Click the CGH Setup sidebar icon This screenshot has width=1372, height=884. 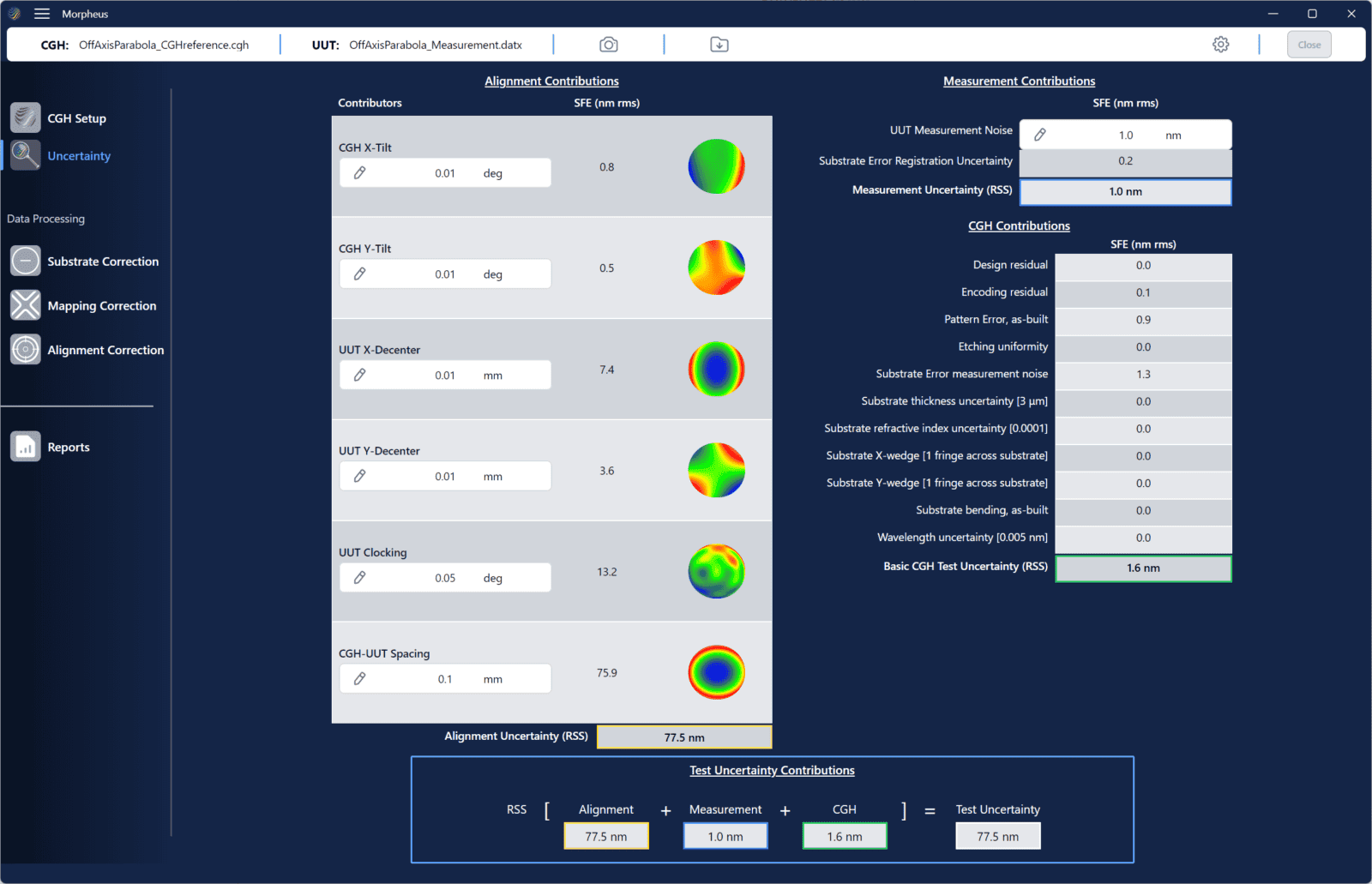pos(26,118)
